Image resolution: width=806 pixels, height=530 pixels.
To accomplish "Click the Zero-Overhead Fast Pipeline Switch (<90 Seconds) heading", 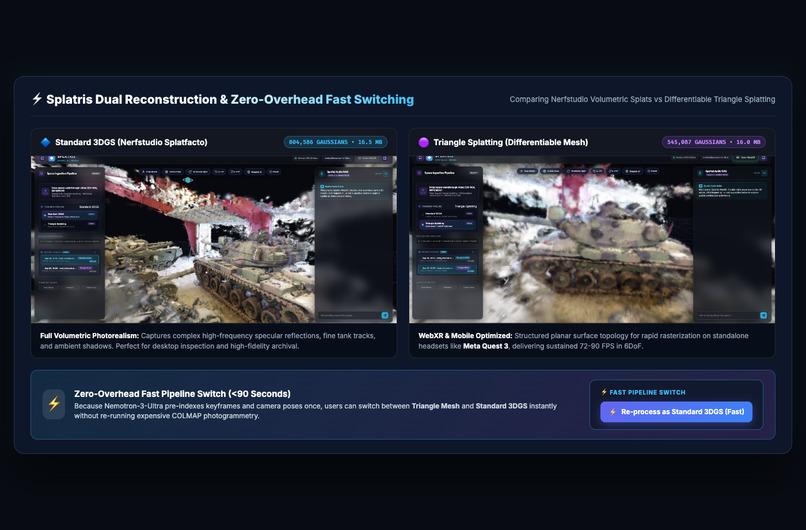I will click(182, 394).
